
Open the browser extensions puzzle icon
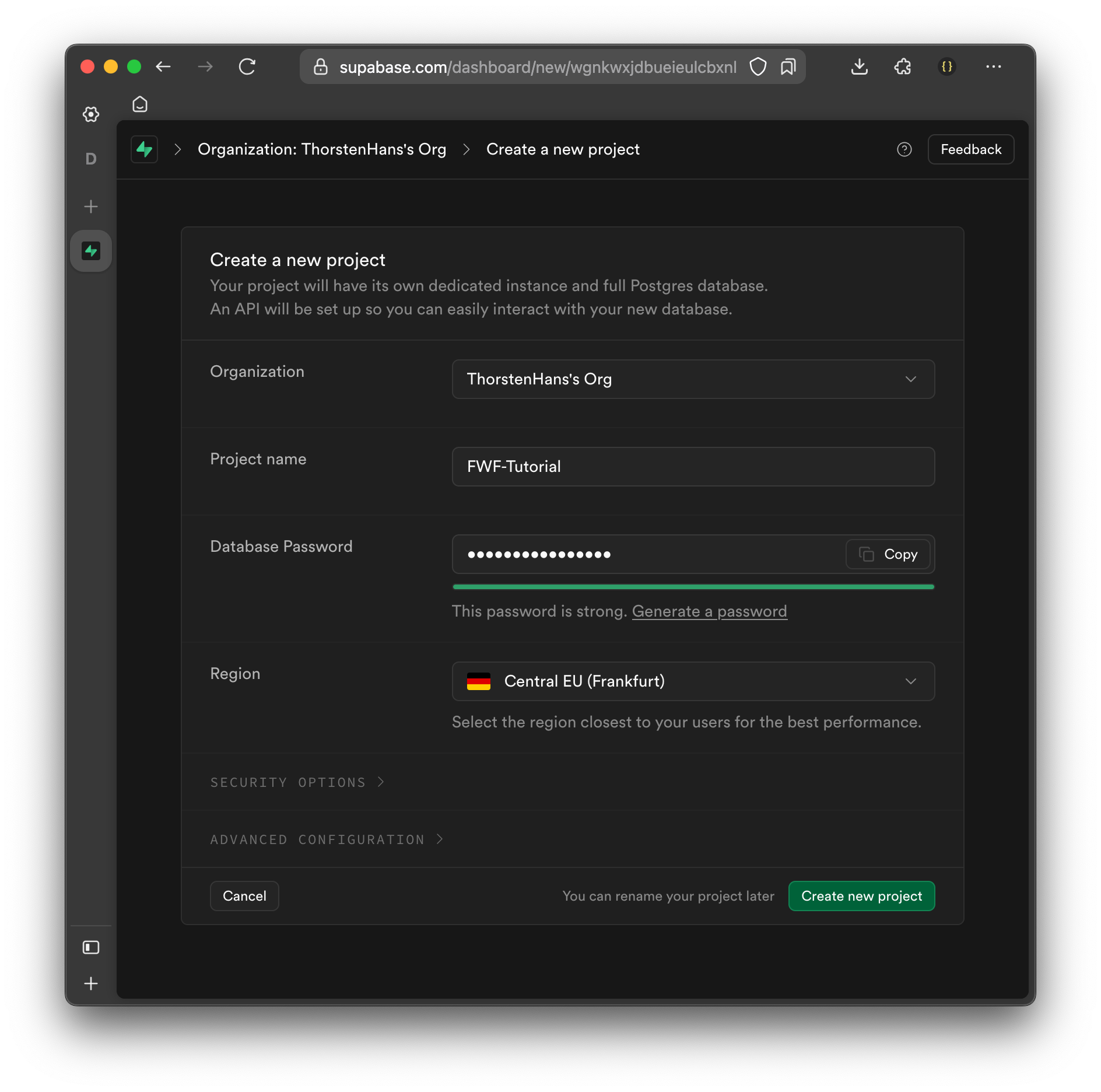902,66
